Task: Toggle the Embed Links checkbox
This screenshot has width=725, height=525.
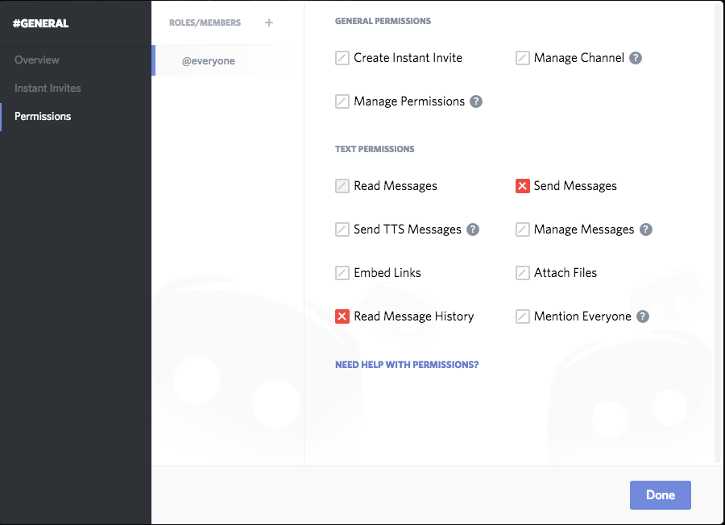Action: pos(342,273)
